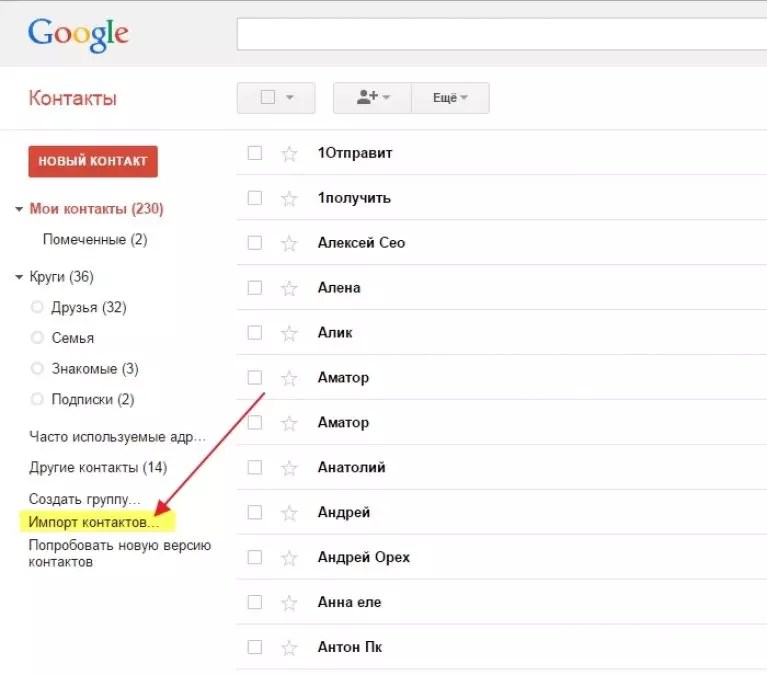Viewport: 767px width, 675px height.
Task: Open the Знакомые (3) circle
Action: (95, 369)
